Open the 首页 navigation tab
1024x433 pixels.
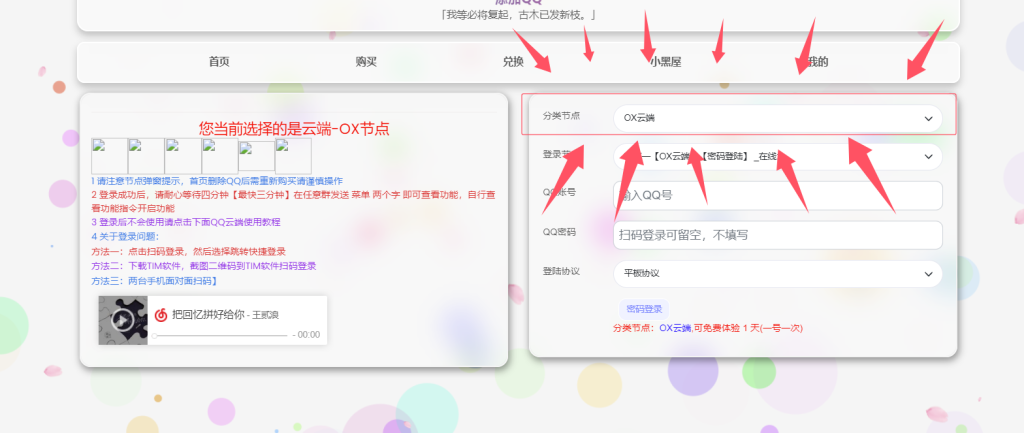[x=219, y=62]
